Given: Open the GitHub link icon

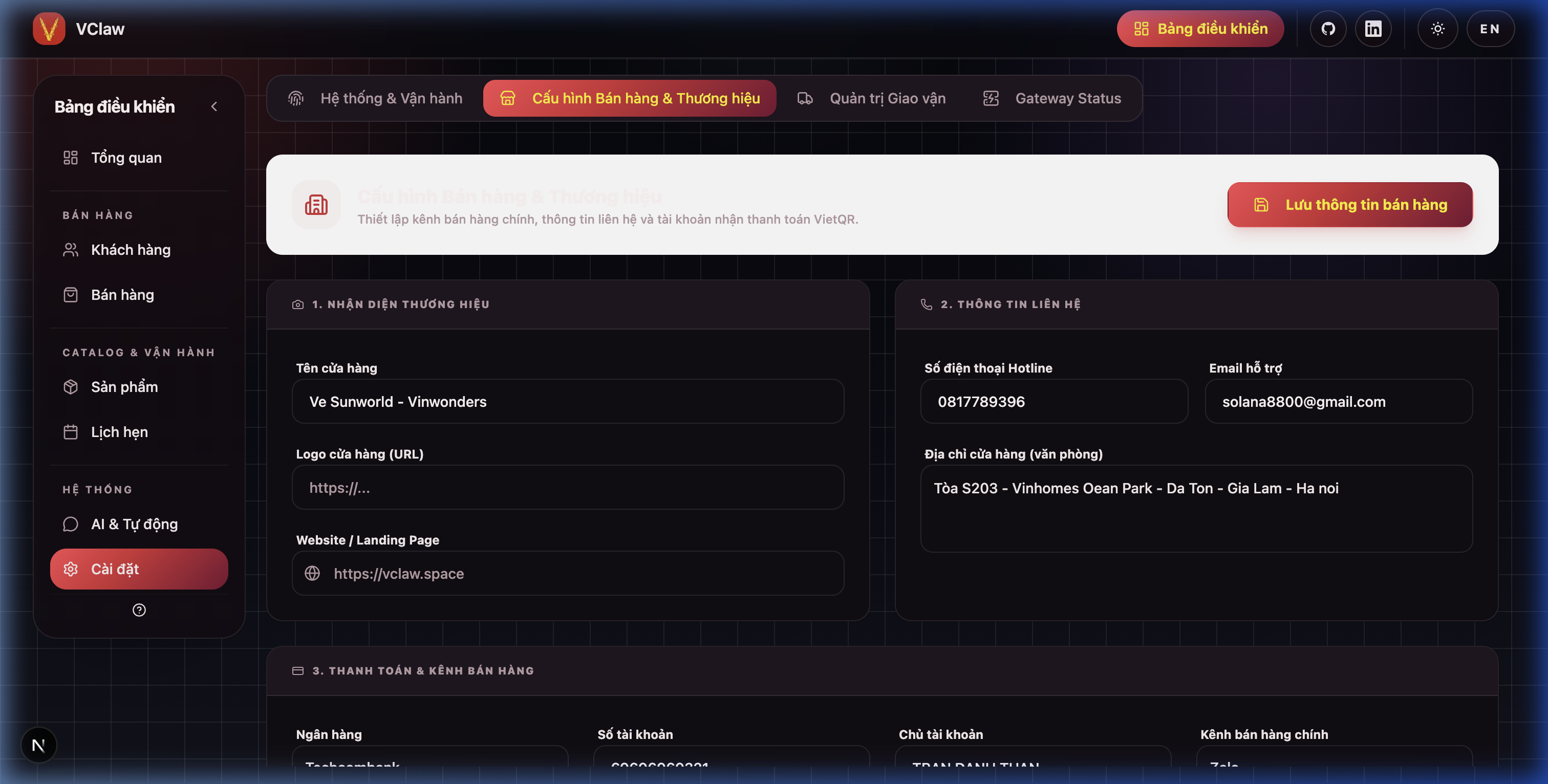Looking at the screenshot, I should [x=1328, y=29].
